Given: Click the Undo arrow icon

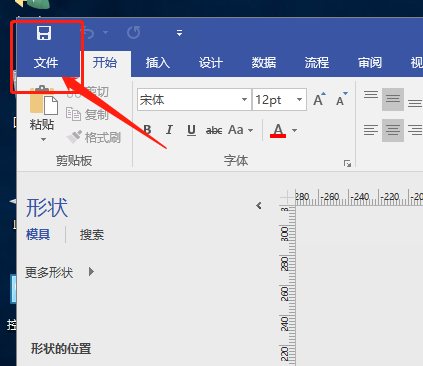Looking at the screenshot, I should point(89,33).
